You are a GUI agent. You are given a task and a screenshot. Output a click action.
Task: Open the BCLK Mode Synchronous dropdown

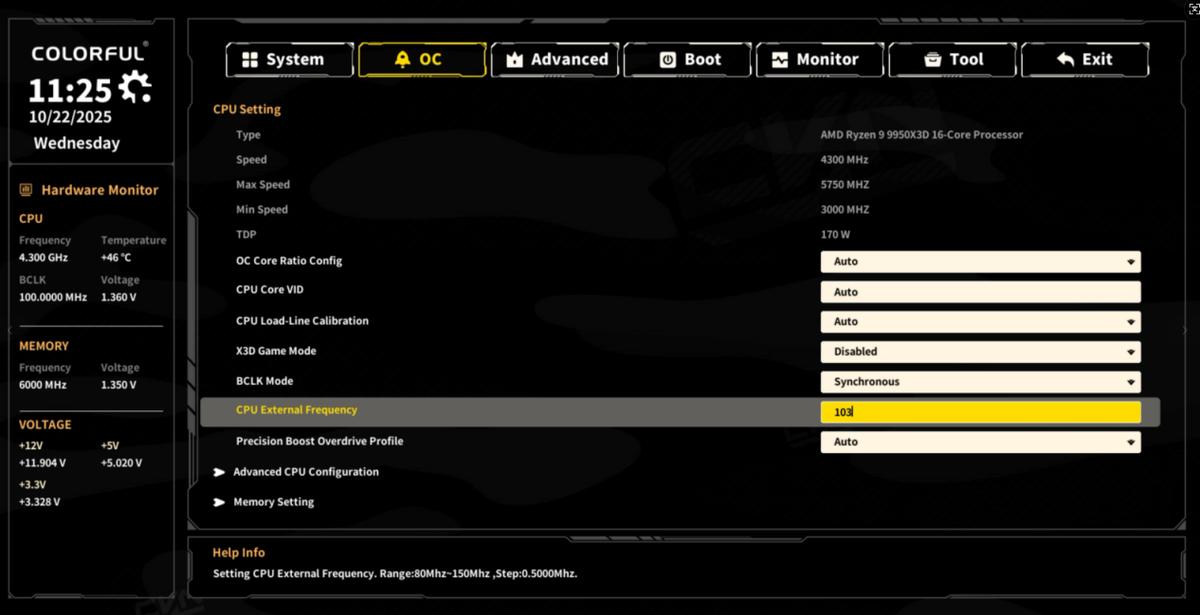[x=980, y=382]
